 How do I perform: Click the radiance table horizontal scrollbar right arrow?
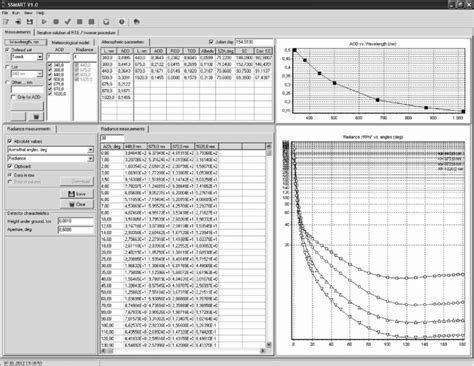click(263, 351)
